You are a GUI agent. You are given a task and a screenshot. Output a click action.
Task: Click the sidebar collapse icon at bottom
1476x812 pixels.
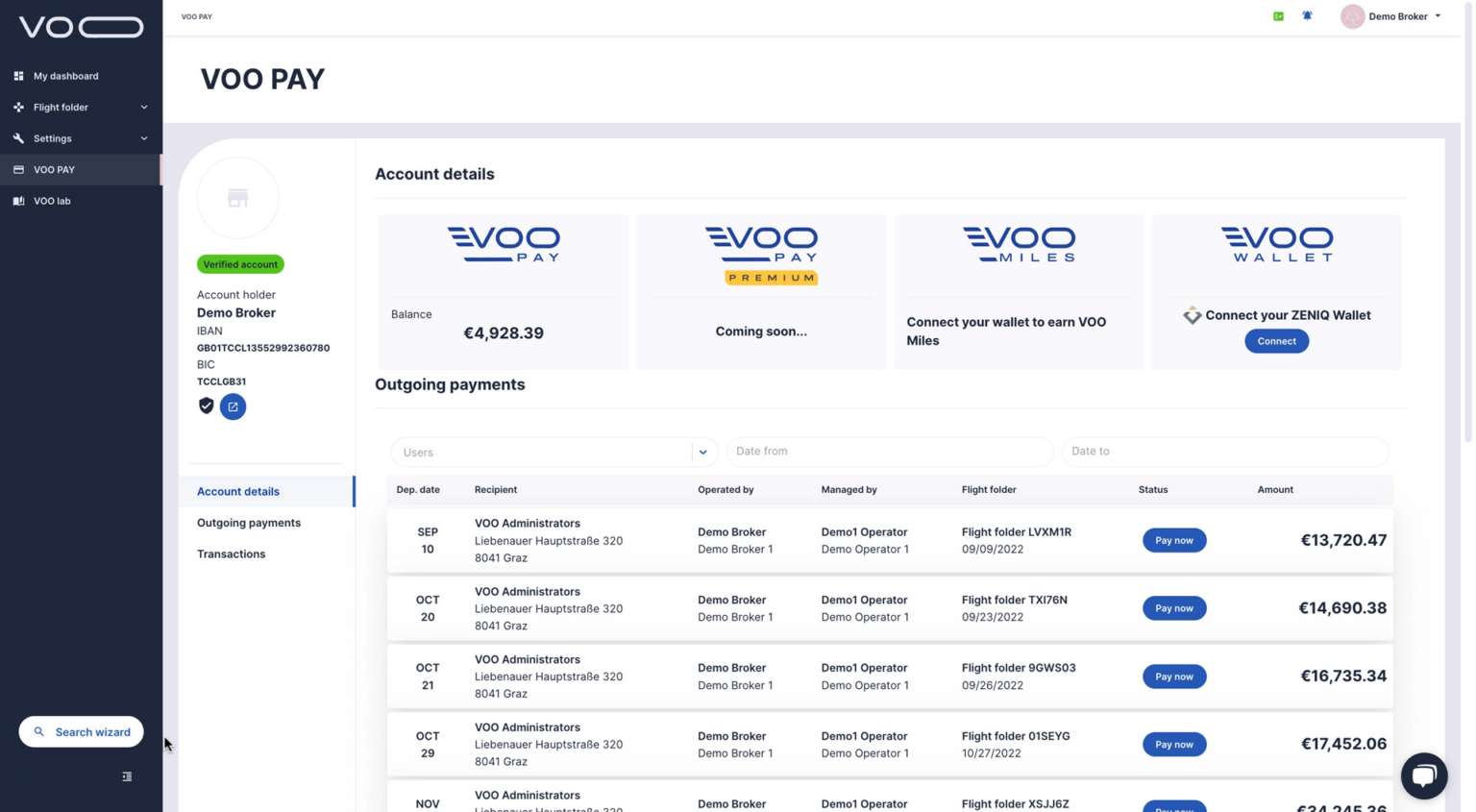(126, 775)
